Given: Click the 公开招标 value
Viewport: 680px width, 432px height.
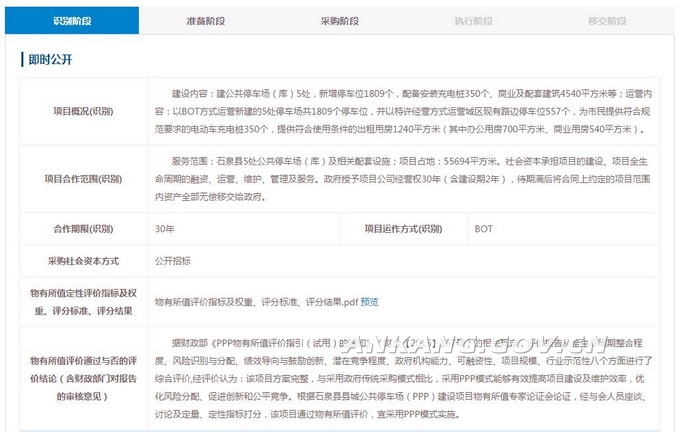Looking at the screenshot, I should [x=173, y=261].
